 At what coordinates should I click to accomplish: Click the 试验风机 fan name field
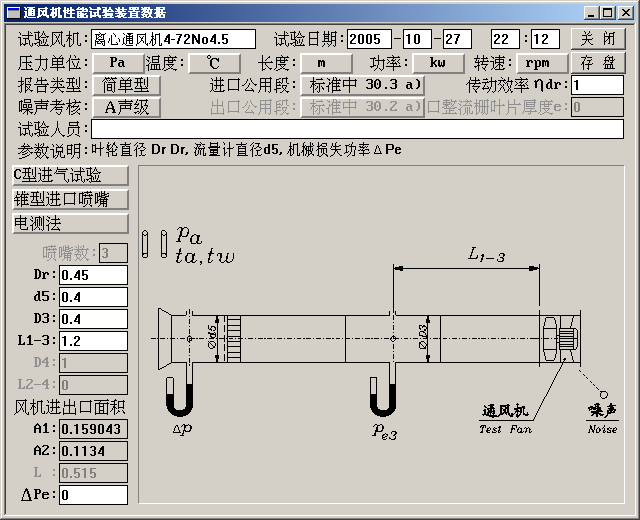pyautogui.click(x=173, y=39)
